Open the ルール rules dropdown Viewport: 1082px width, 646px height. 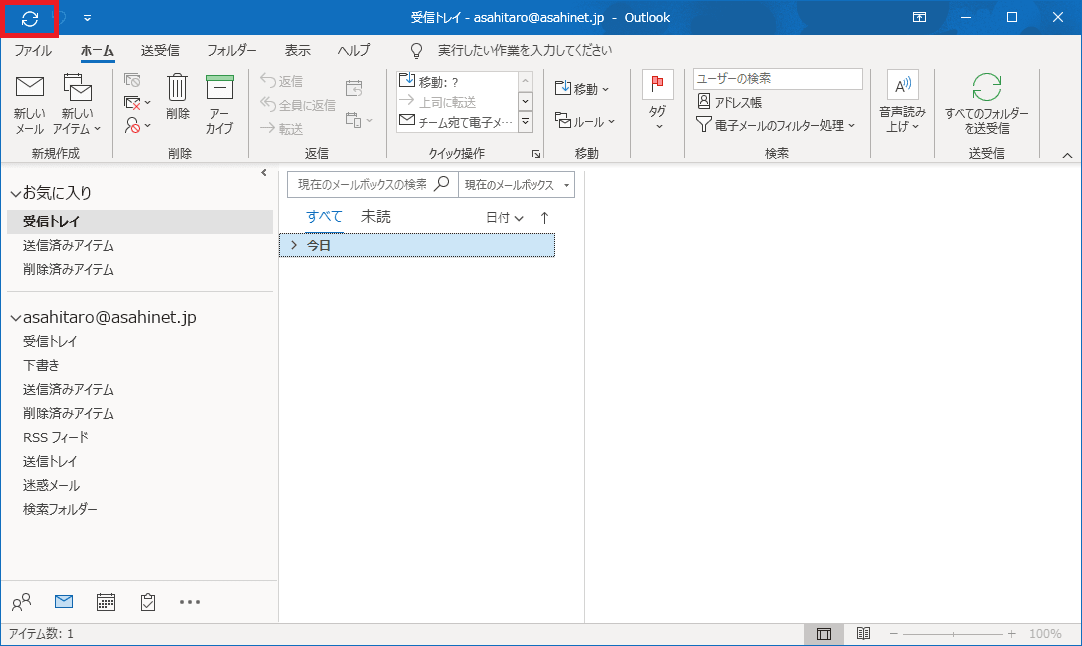[585, 121]
